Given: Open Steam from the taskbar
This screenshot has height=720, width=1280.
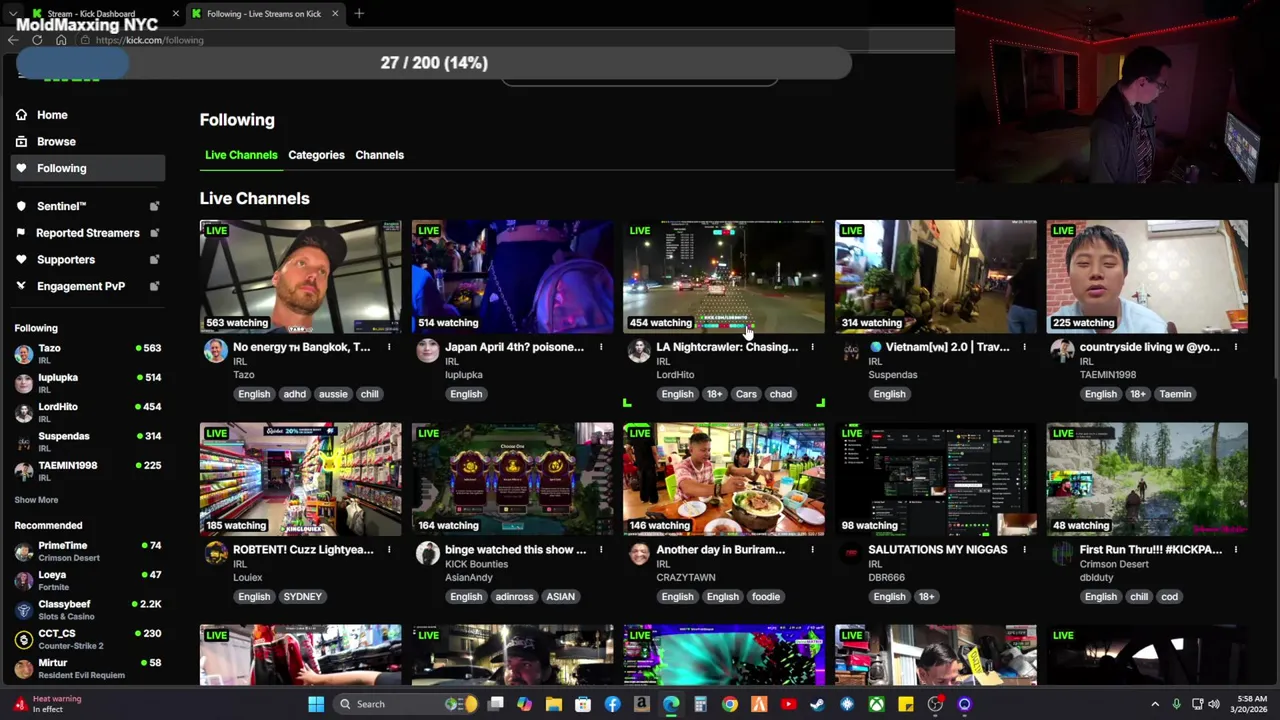Looking at the screenshot, I should click(817, 704).
